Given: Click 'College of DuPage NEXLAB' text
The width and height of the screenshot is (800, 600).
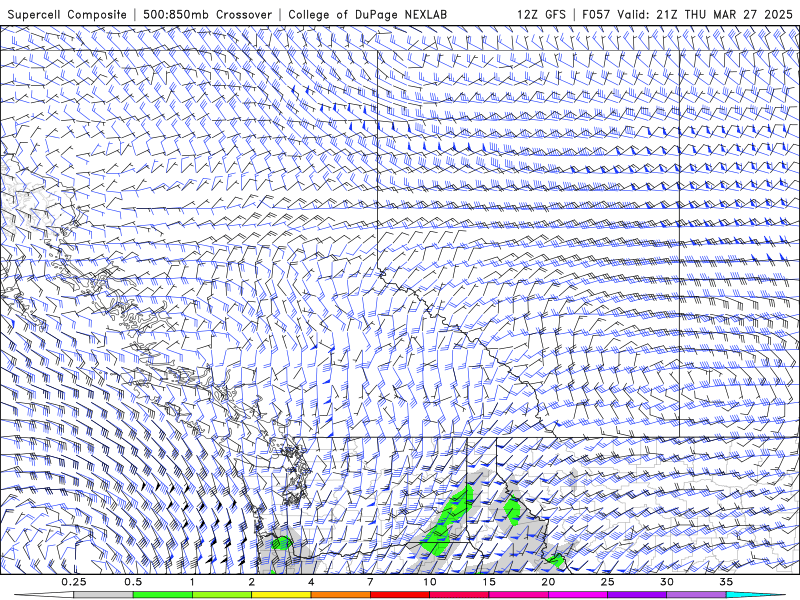Looking at the screenshot, I should (367, 14).
